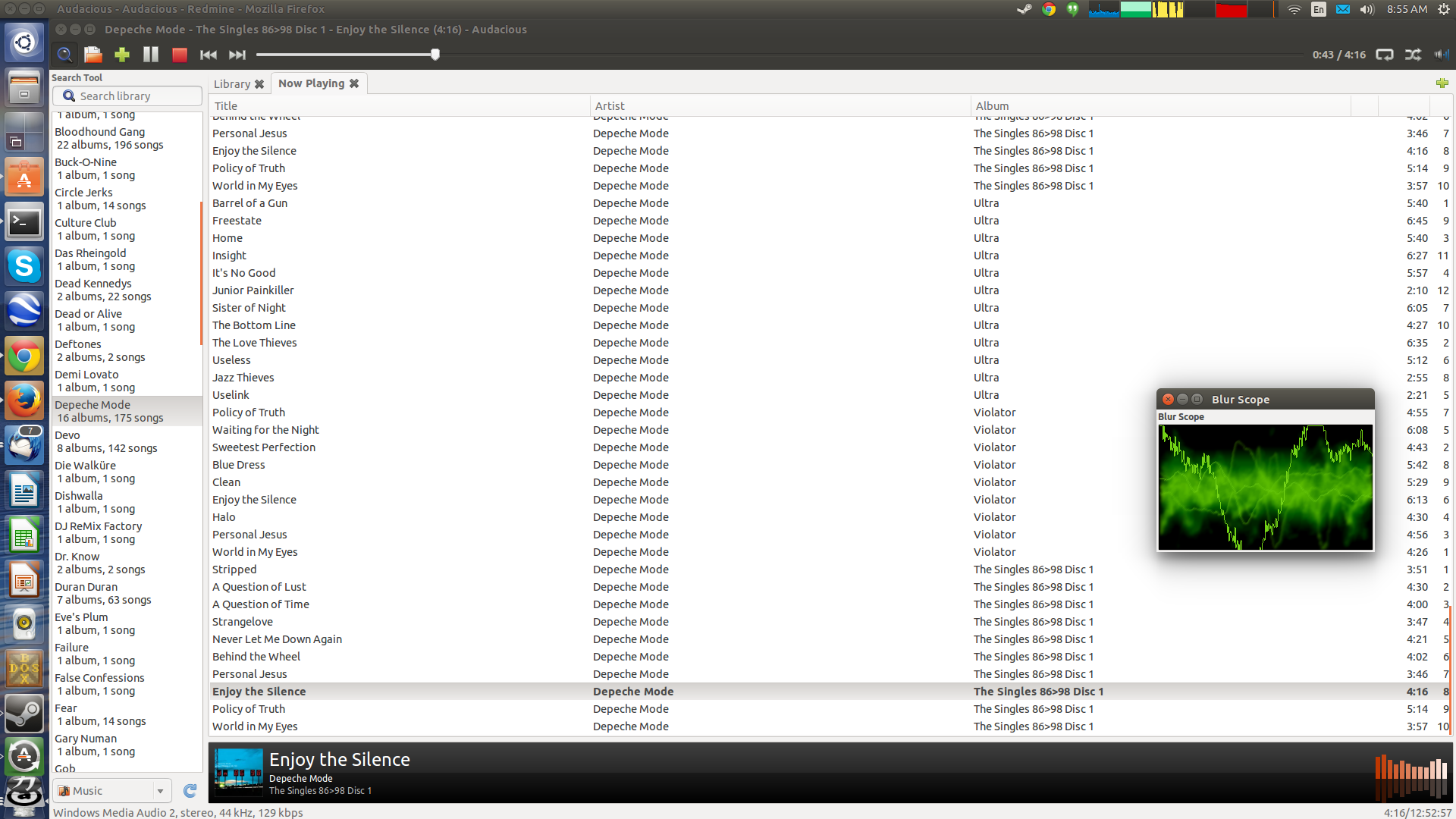The image size is (1456, 819).
Task: Open the Terminal from launcher
Action: tap(24, 221)
